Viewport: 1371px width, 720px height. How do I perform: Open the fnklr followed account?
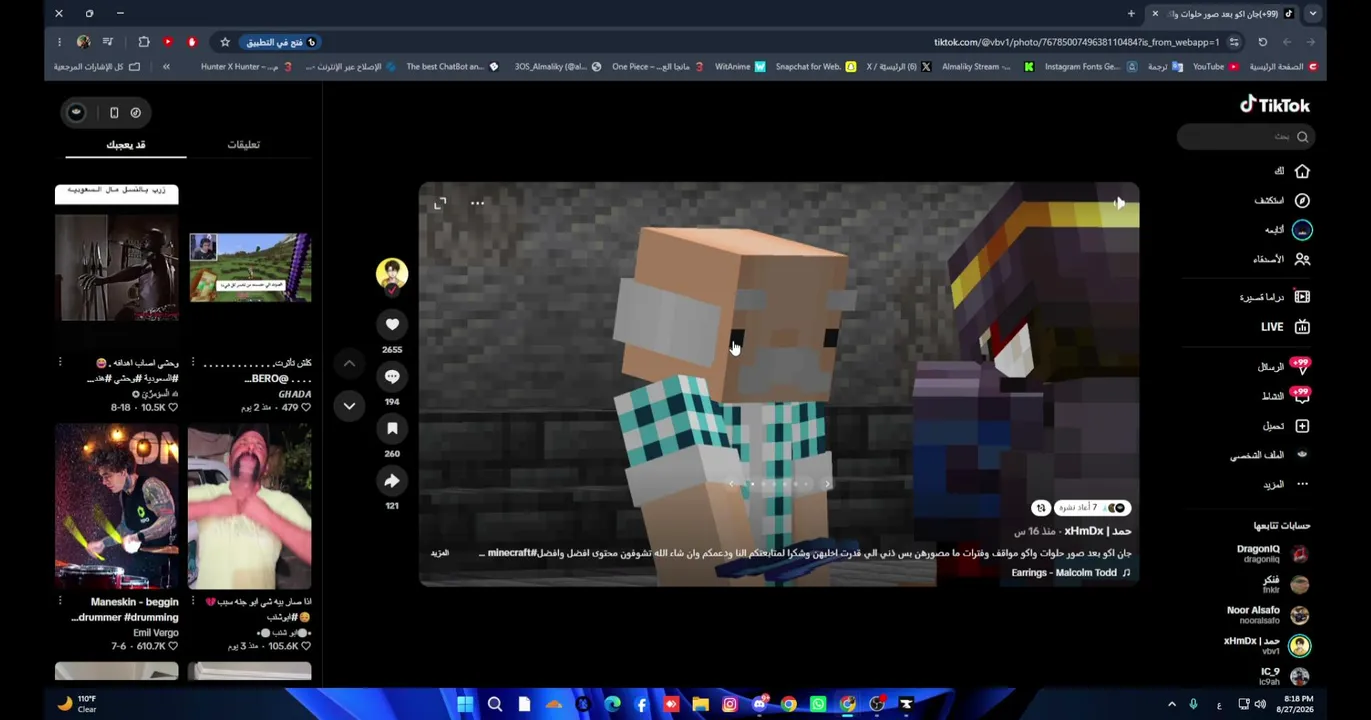pos(1285,584)
